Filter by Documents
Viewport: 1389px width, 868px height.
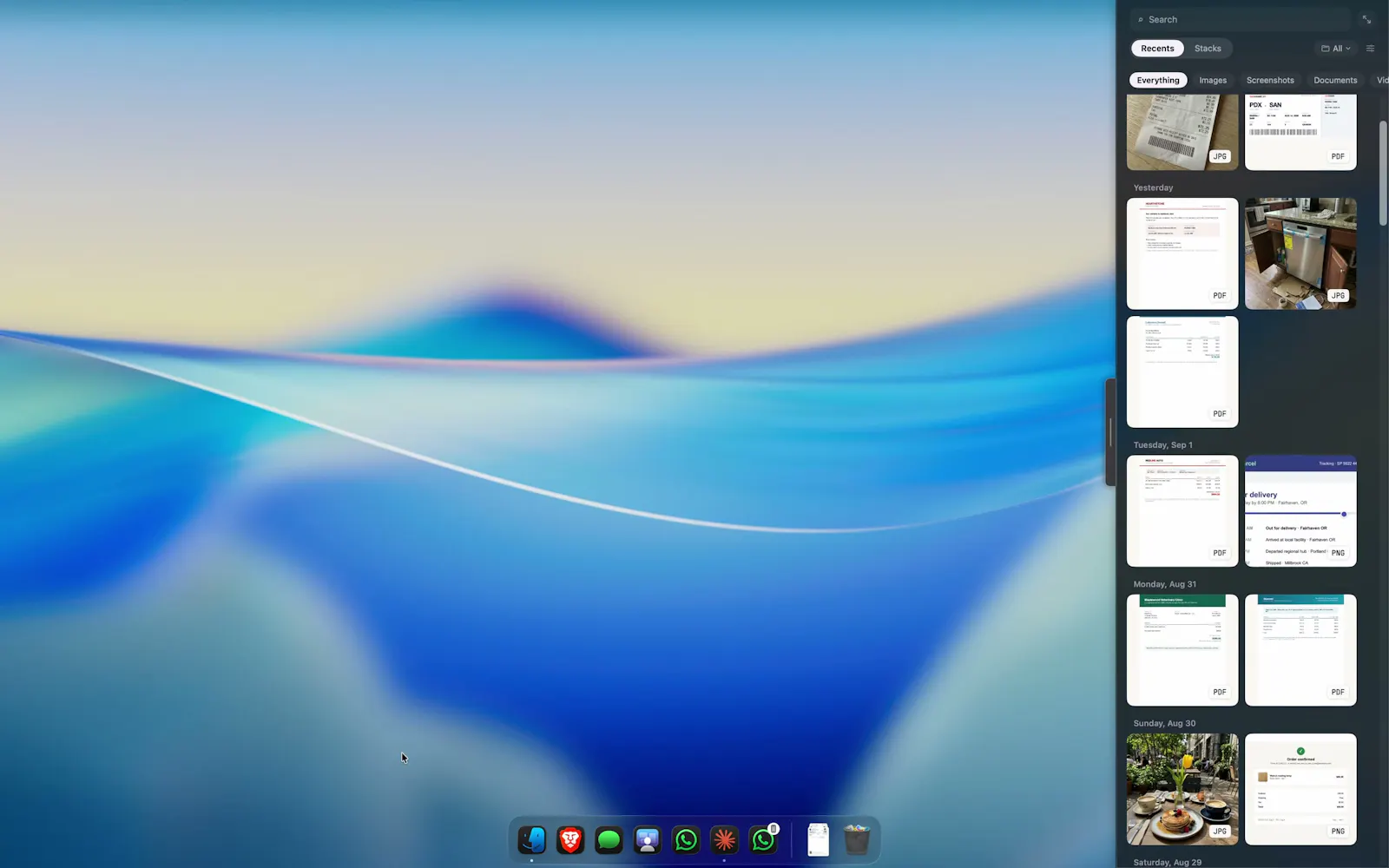(1335, 80)
